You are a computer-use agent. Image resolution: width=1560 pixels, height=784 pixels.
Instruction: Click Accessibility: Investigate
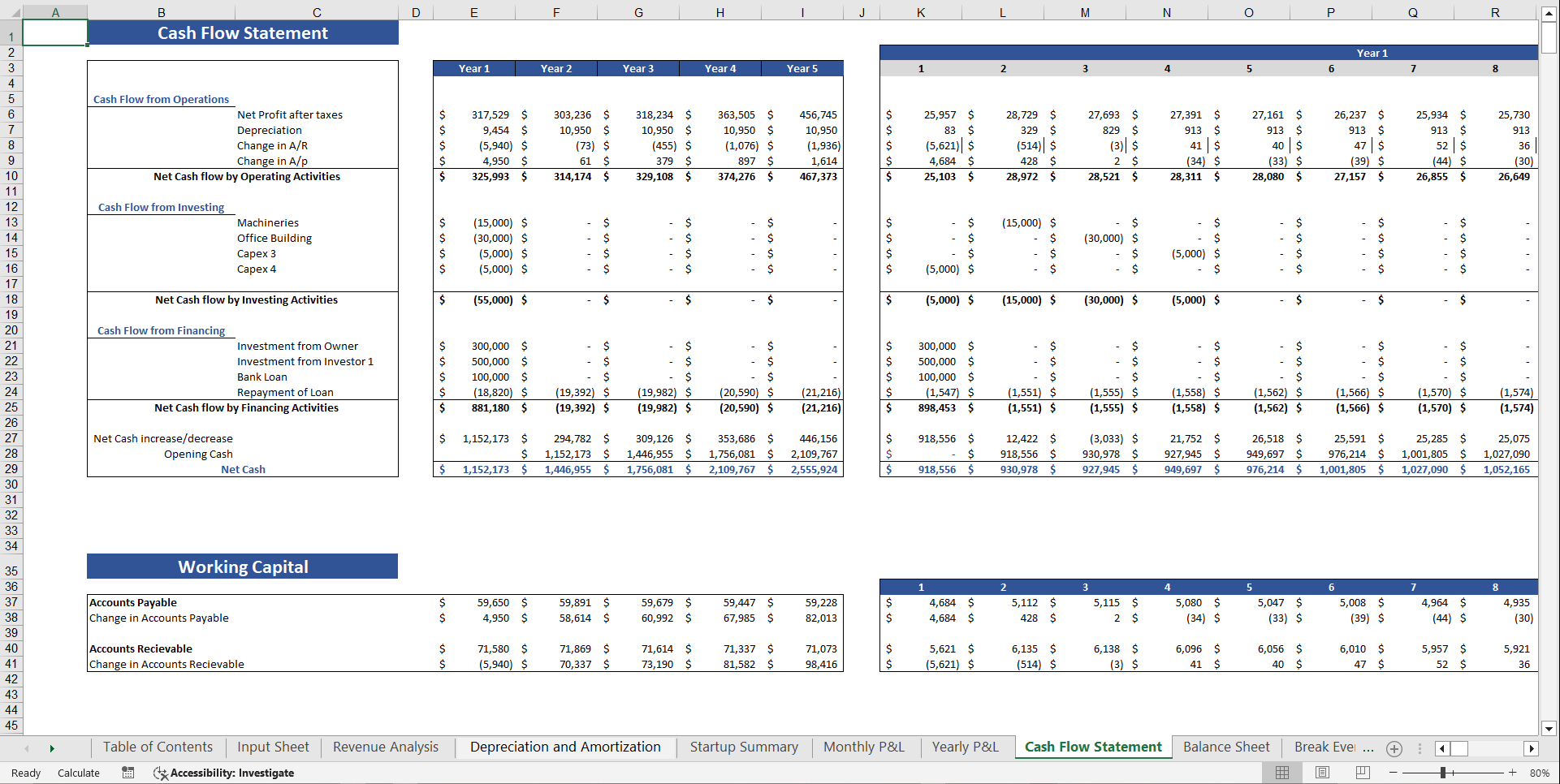(x=232, y=773)
